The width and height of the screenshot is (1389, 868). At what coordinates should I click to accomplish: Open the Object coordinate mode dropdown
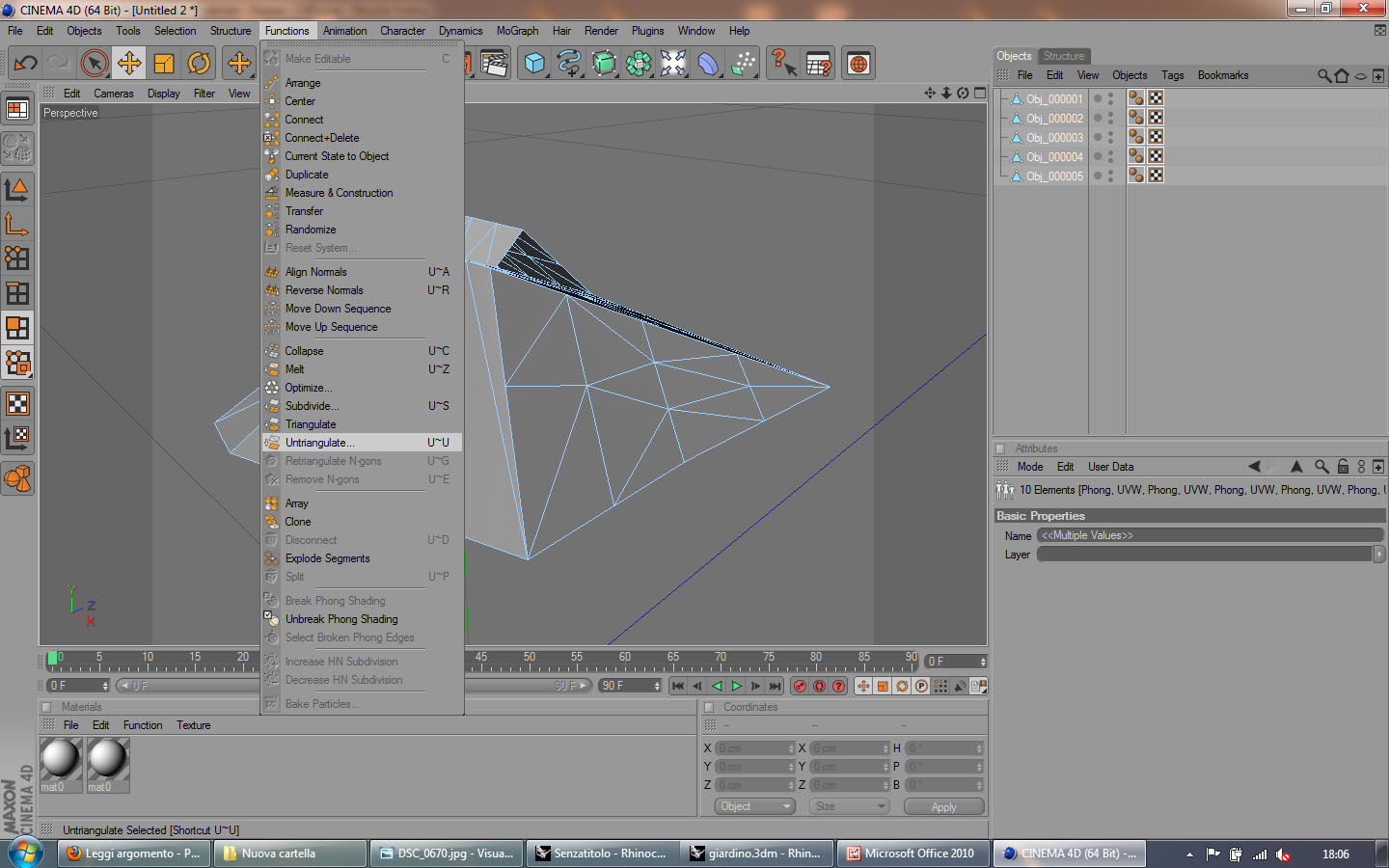coord(754,806)
